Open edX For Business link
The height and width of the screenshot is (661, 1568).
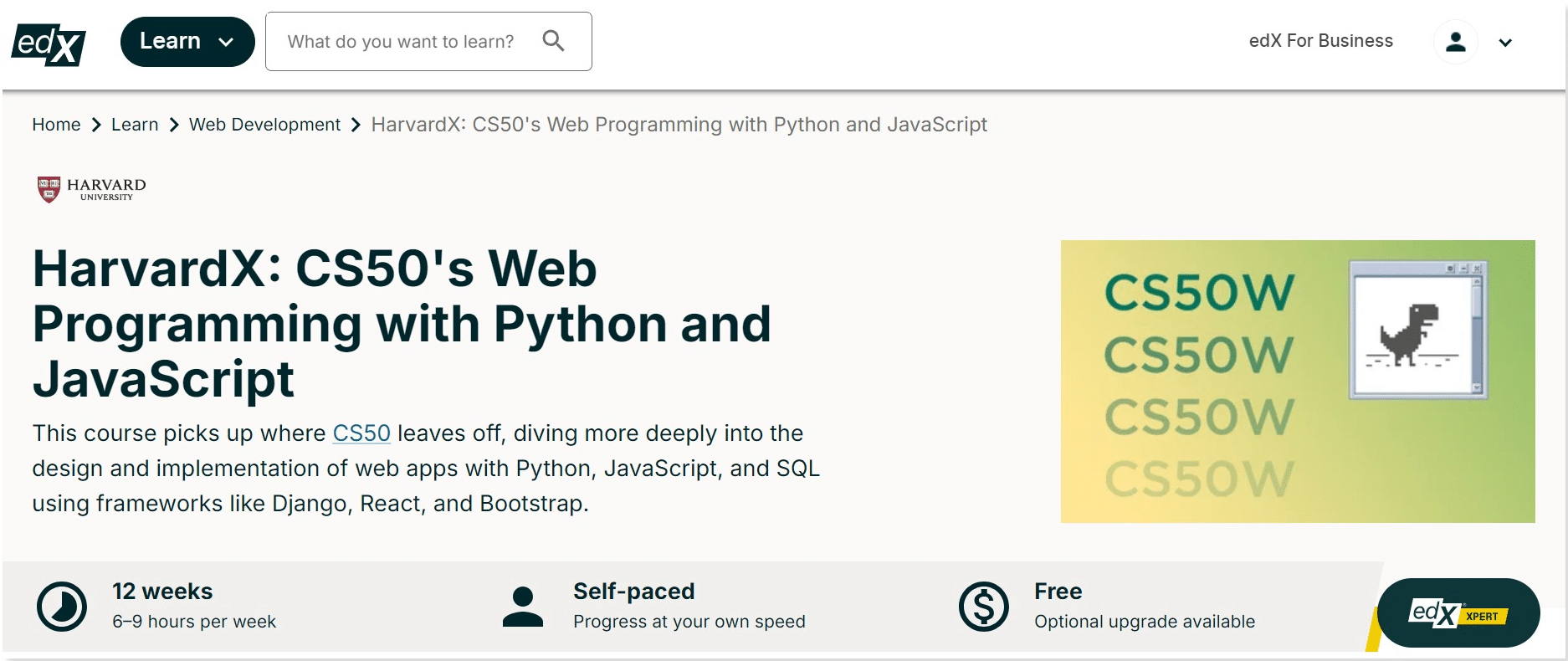(x=1320, y=41)
